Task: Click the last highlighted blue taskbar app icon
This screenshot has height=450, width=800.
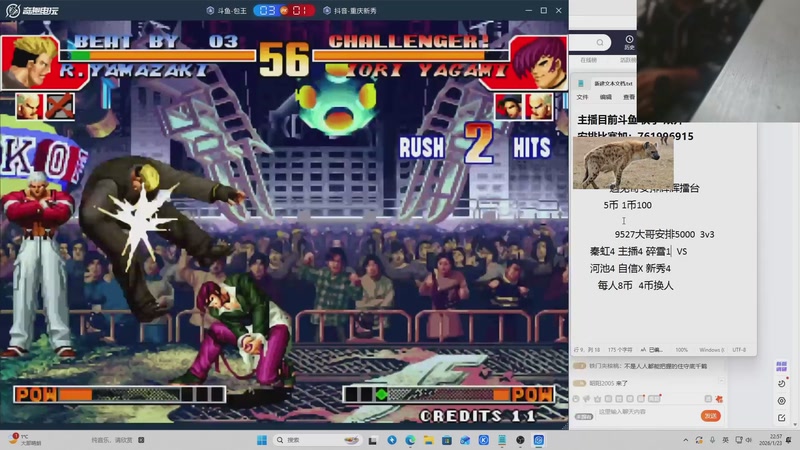Action: click(539, 440)
